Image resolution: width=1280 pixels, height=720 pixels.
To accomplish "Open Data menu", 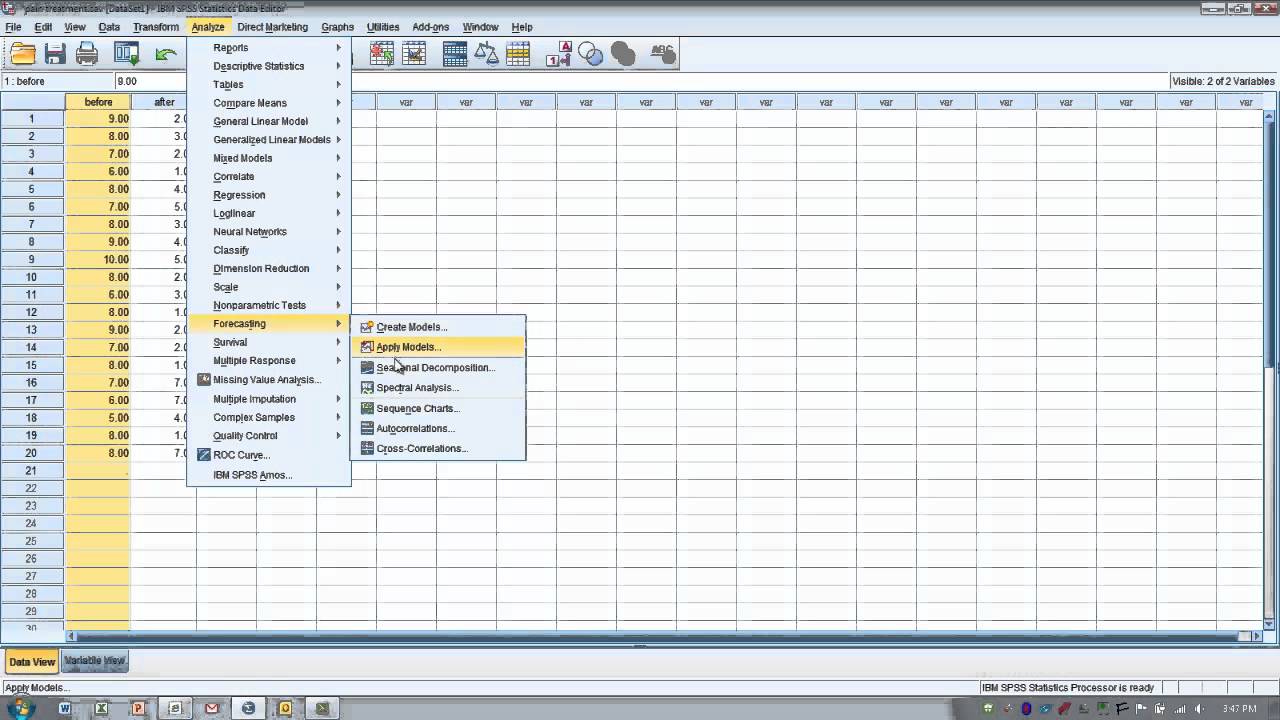I will tap(109, 27).
